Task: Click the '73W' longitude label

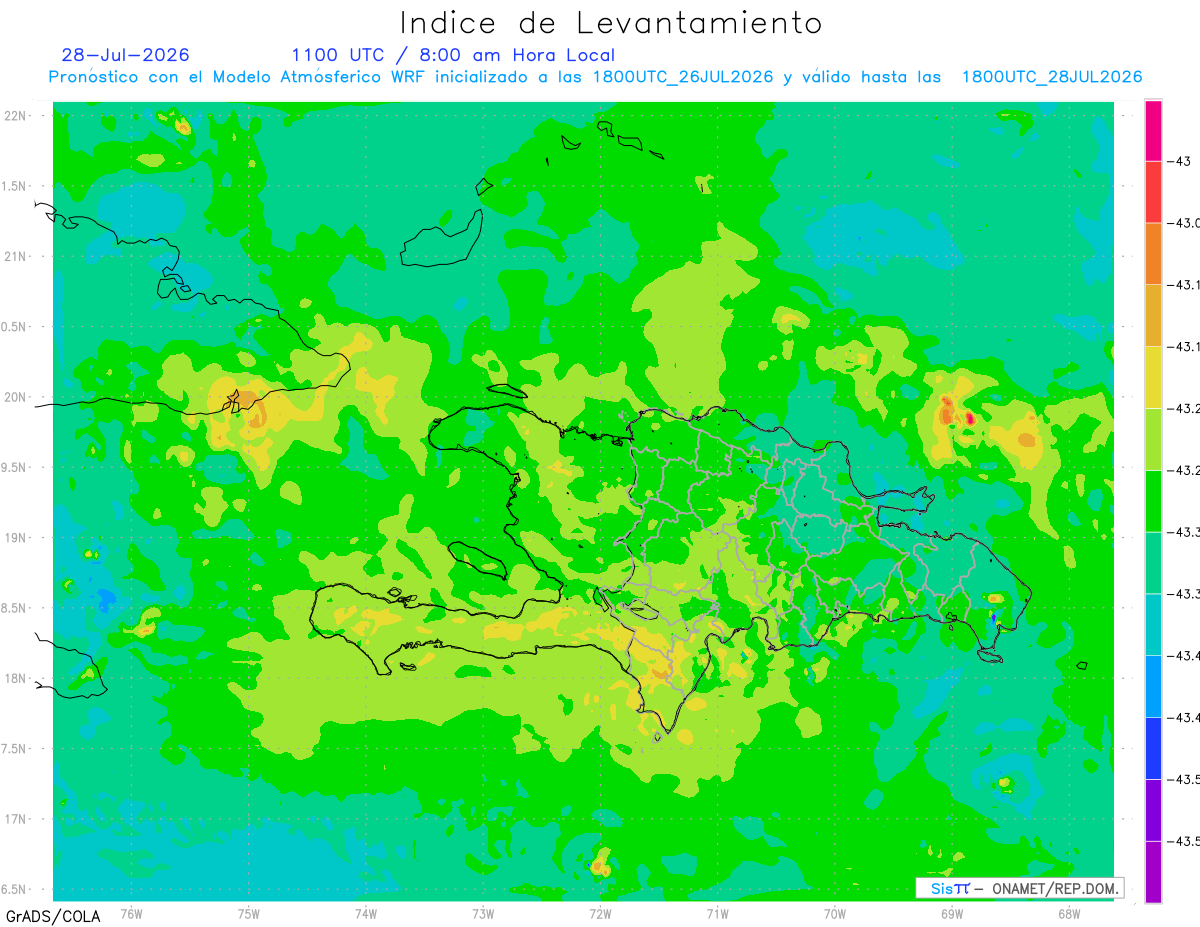Action: point(483,914)
